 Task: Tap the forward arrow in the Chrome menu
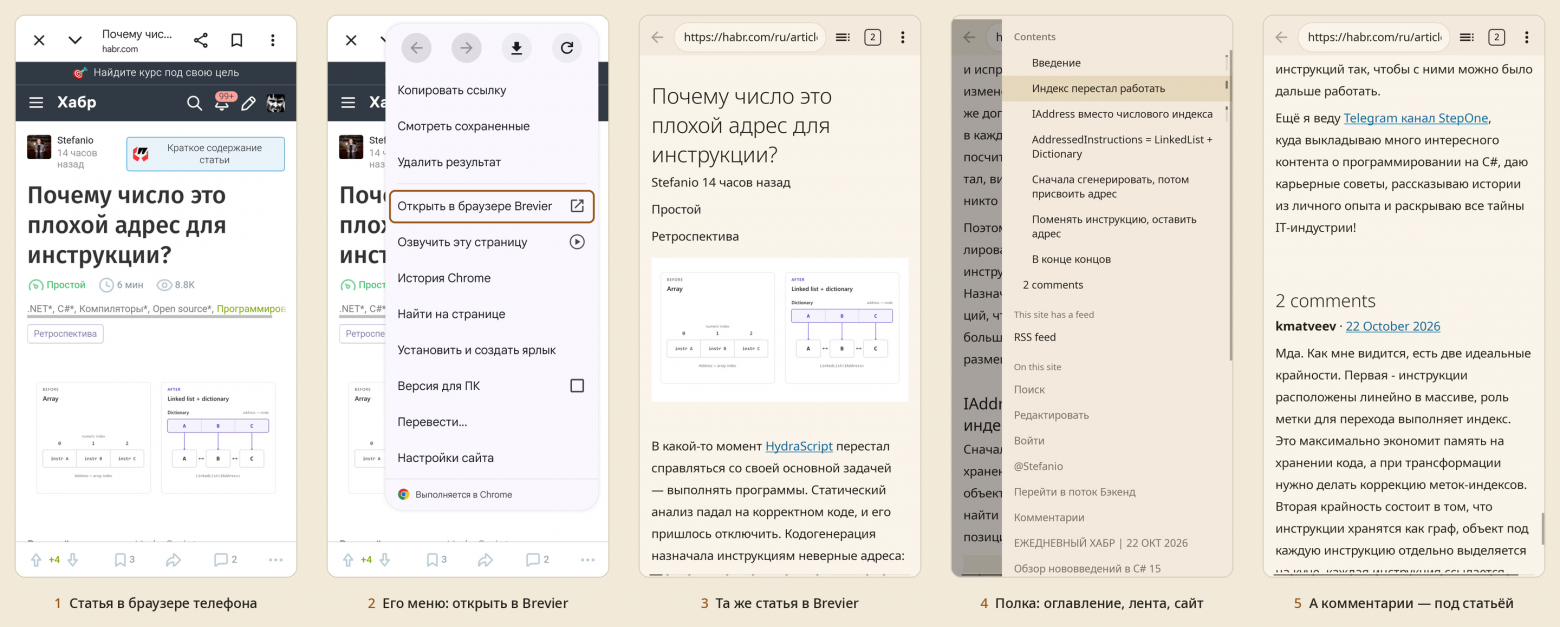click(467, 47)
